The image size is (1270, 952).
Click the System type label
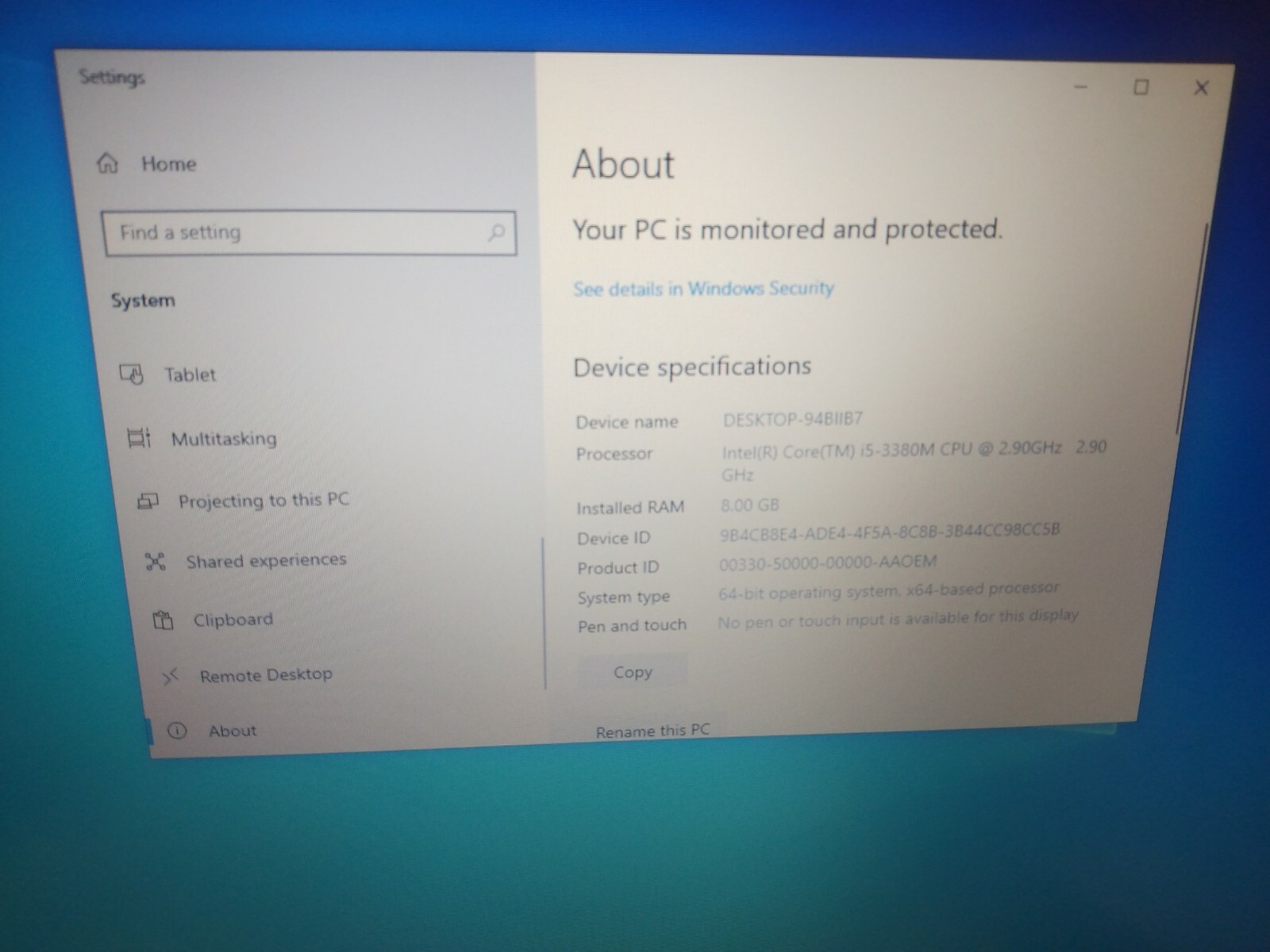tap(624, 597)
